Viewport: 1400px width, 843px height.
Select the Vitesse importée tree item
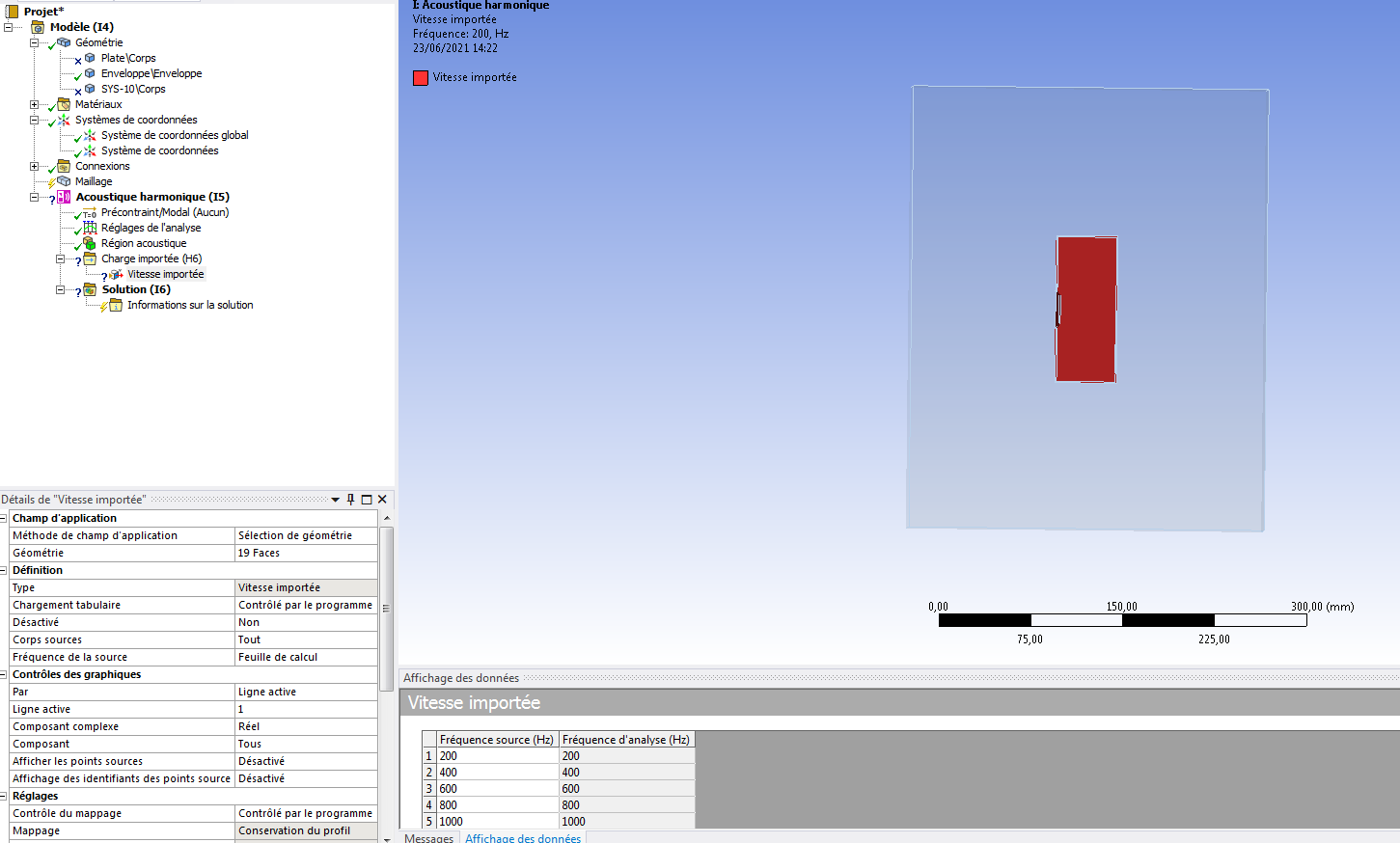pos(165,274)
